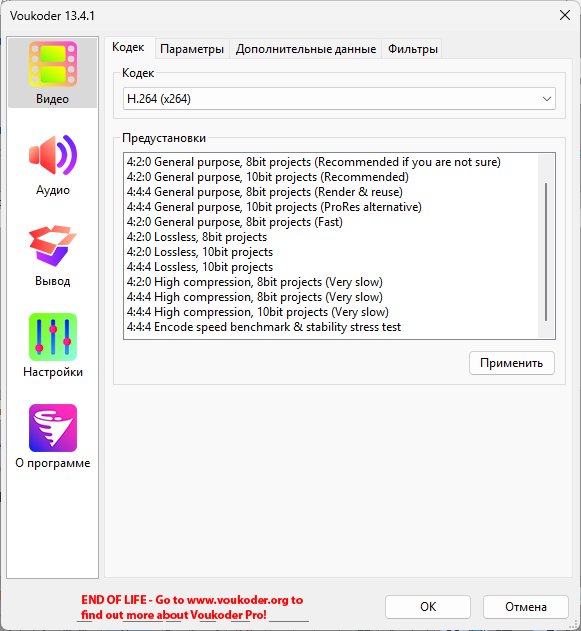Switch to the Кодек tab
The image size is (581, 631).
(128, 47)
